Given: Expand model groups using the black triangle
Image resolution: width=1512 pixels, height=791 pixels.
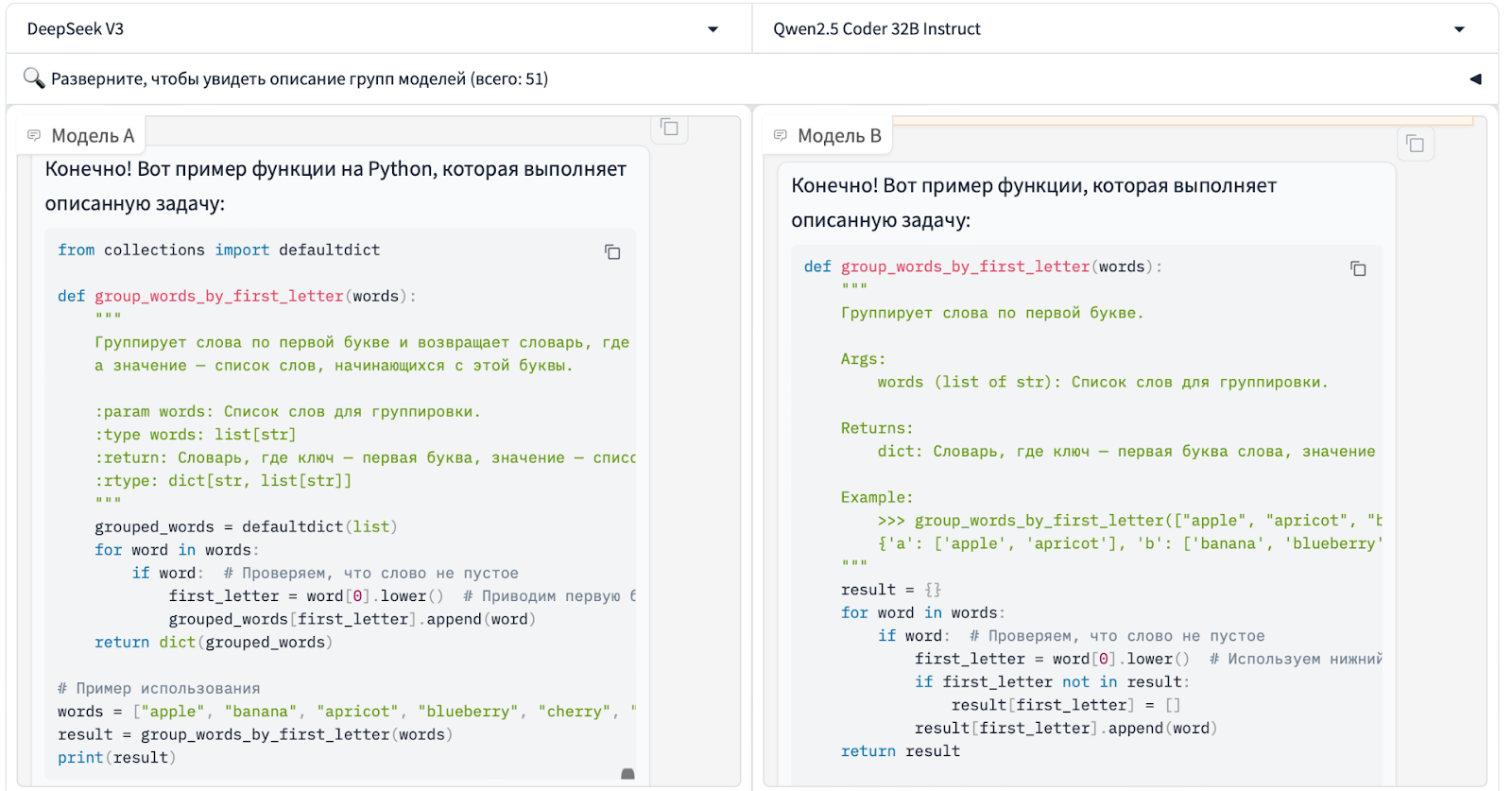Looking at the screenshot, I should point(1475,79).
